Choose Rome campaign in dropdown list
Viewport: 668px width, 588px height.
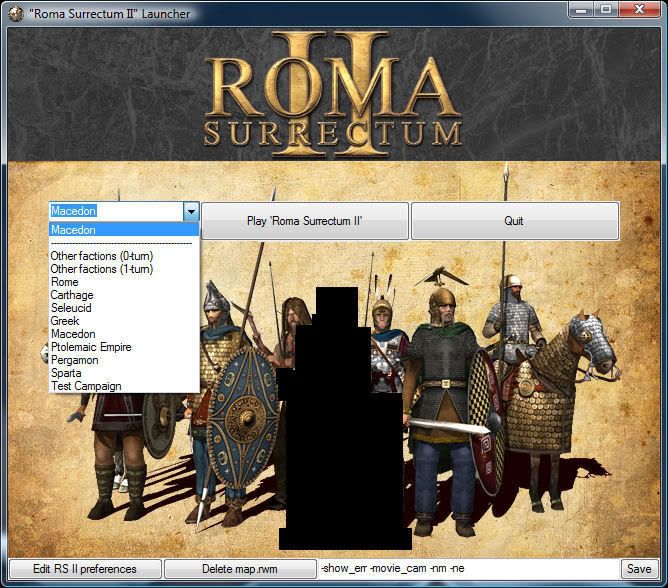(x=65, y=282)
